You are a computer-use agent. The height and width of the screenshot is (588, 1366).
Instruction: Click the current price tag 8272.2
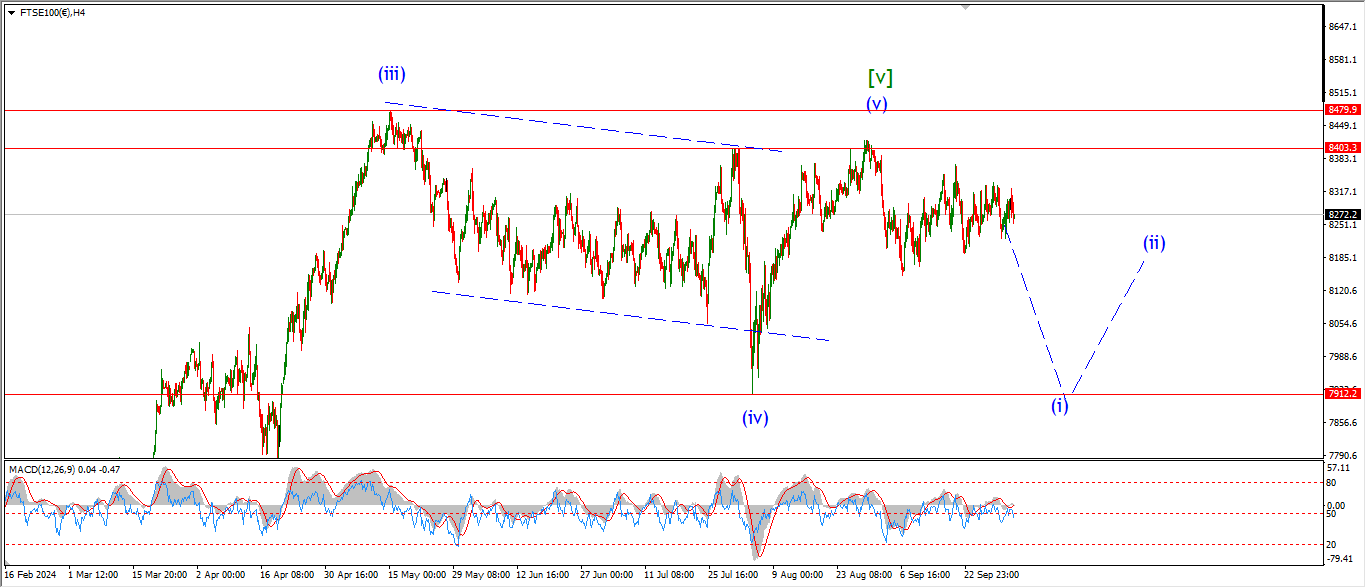pos(1341,215)
